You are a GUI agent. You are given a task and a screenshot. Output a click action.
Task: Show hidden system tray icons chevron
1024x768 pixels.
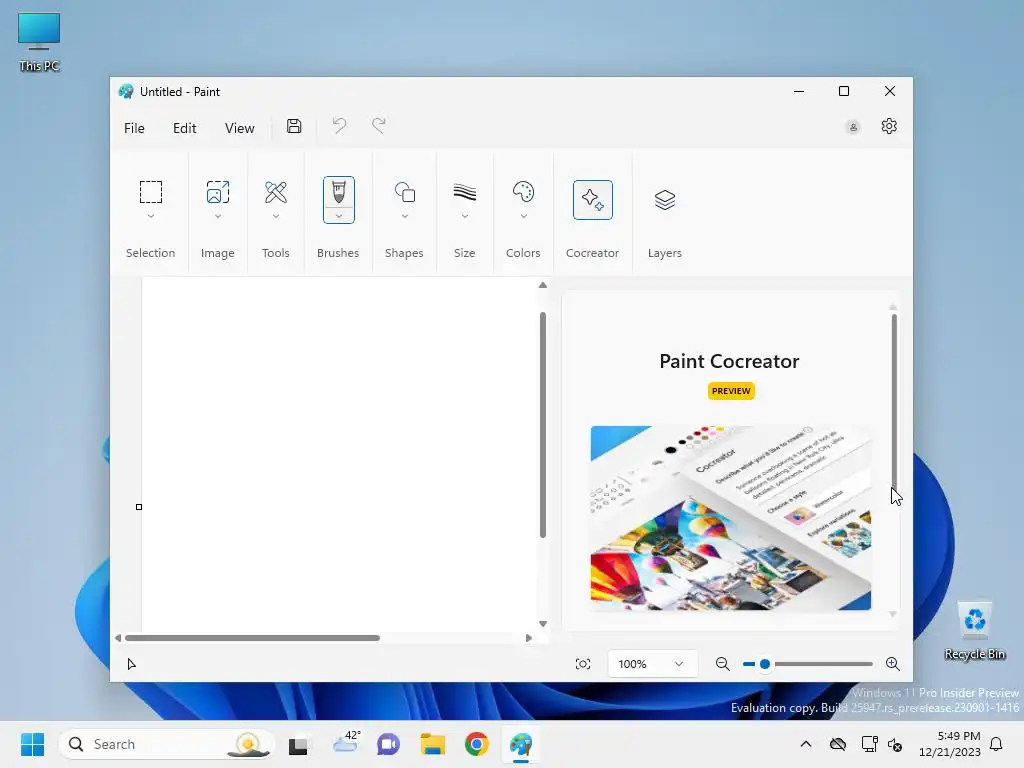[806, 744]
